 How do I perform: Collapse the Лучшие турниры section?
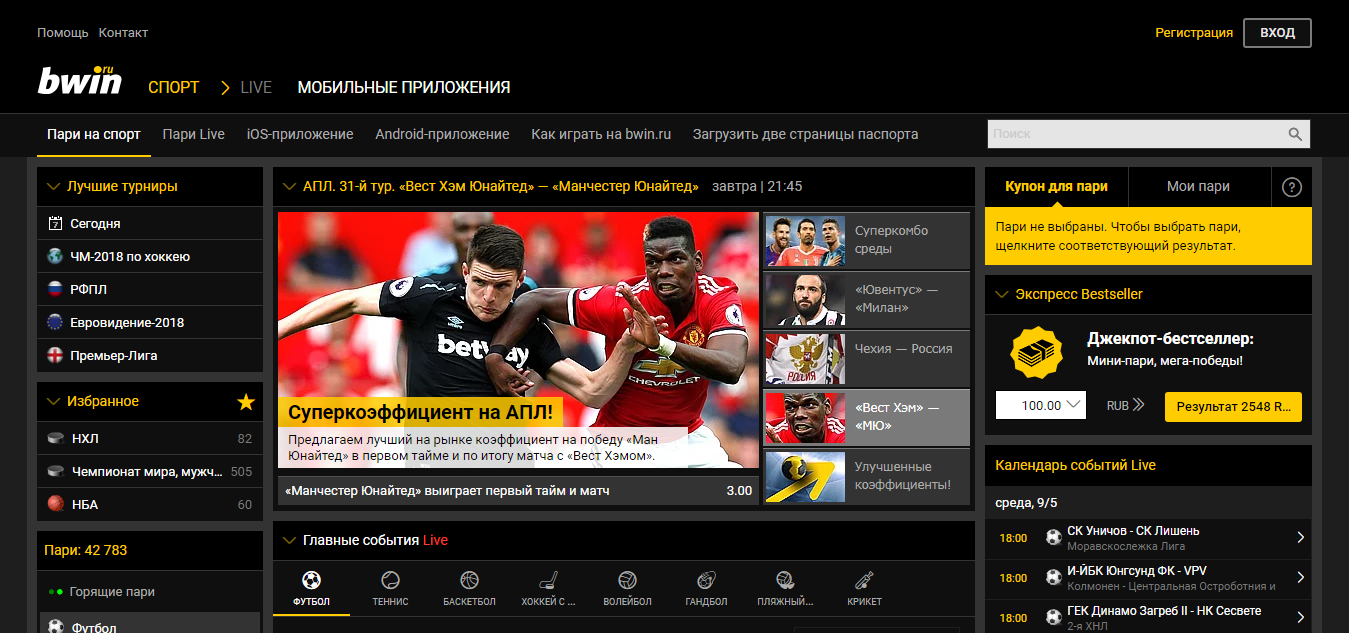pos(54,186)
